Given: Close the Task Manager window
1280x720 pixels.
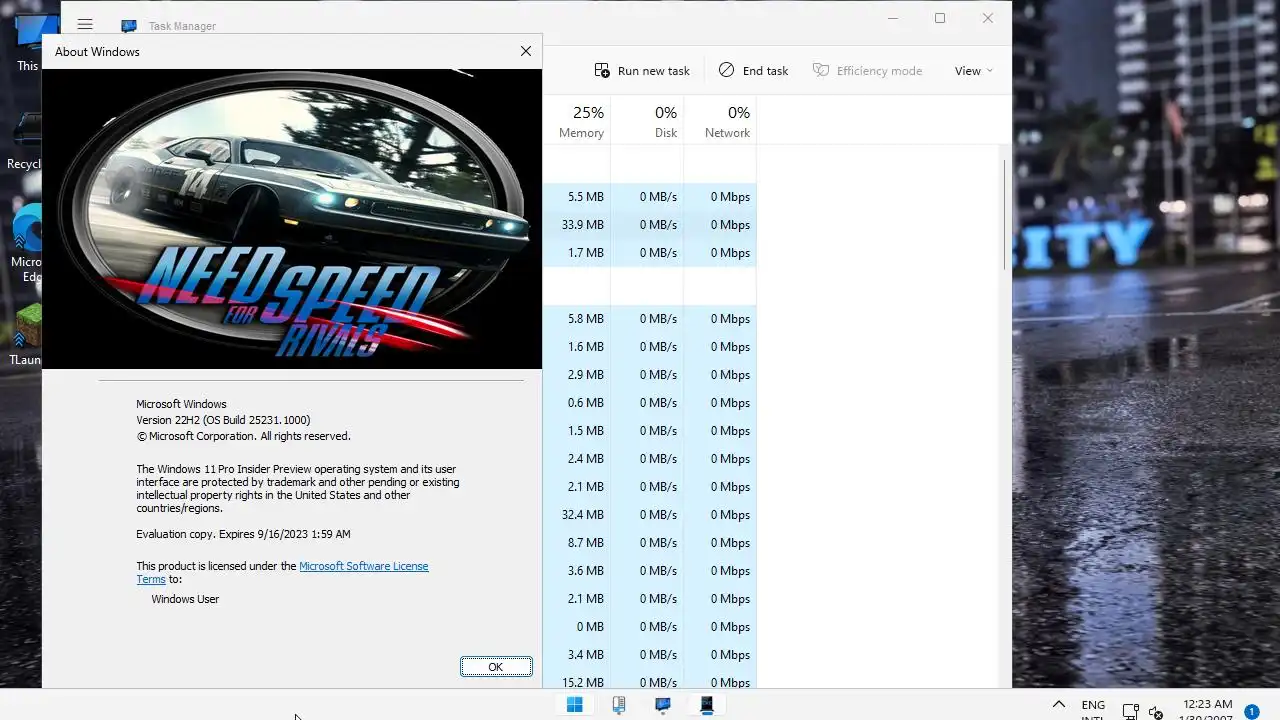Looking at the screenshot, I should pyautogui.click(x=988, y=18).
